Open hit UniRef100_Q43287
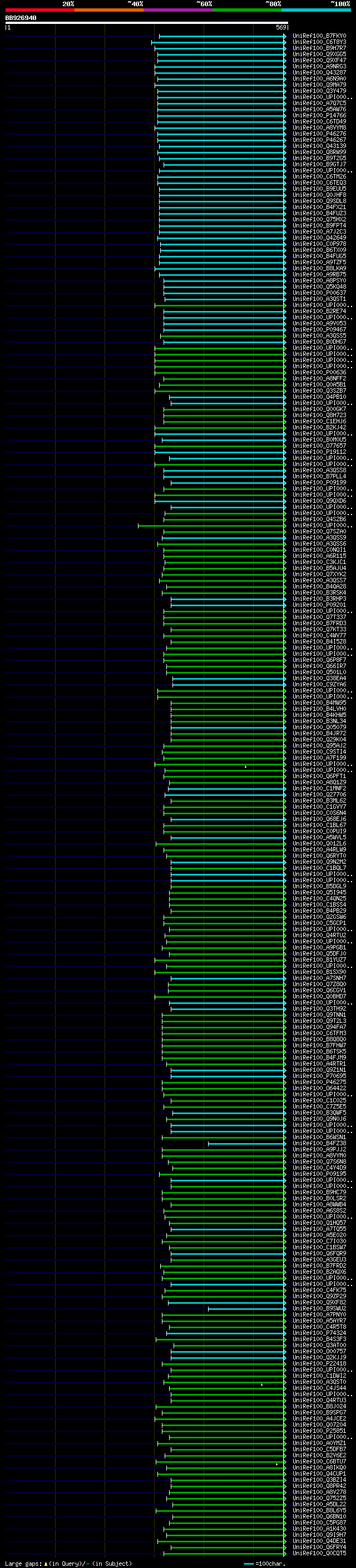Viewport: 356px width, 1568px height. pos(319,72)
